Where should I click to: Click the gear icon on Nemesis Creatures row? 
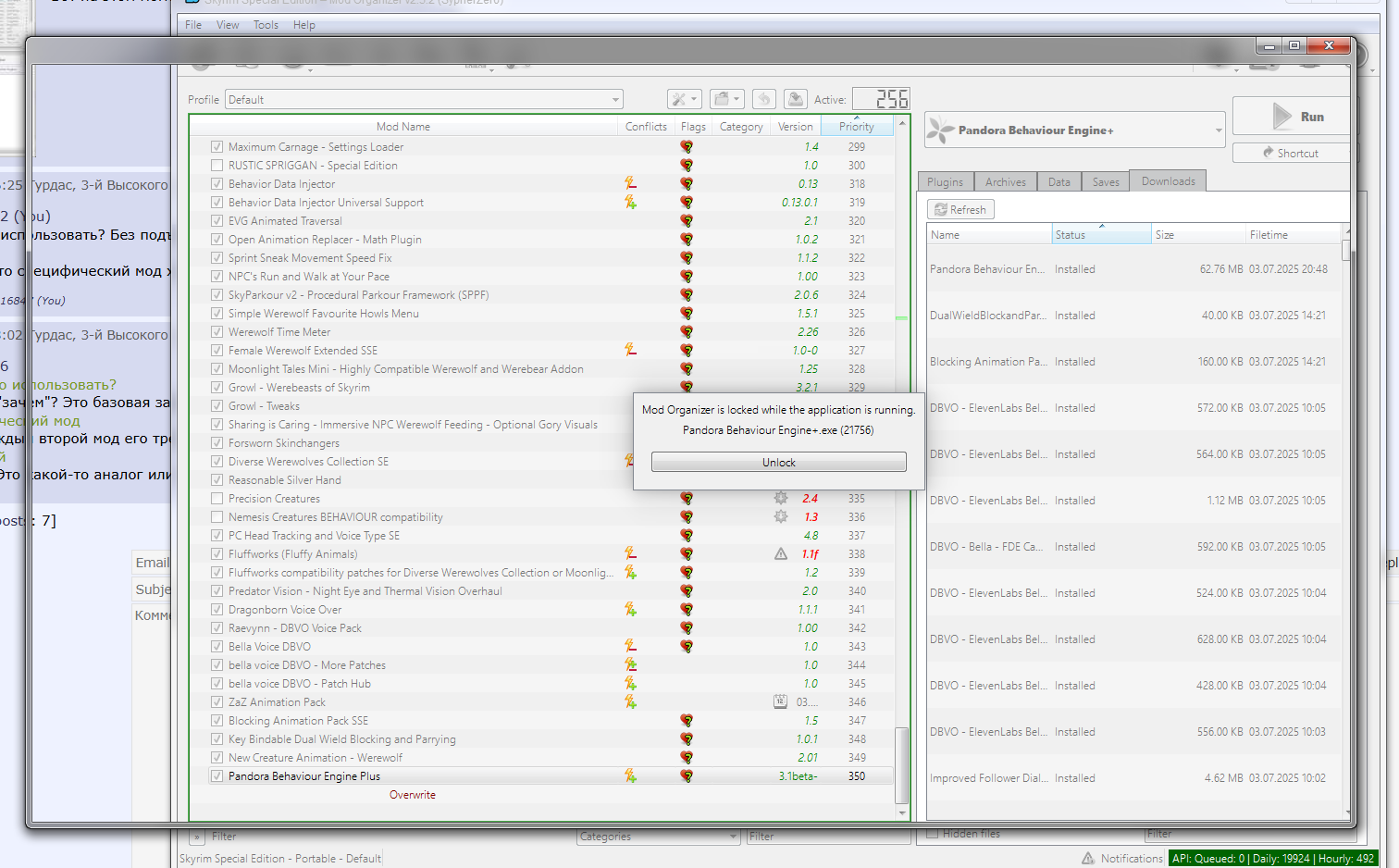tap(781, 516)
